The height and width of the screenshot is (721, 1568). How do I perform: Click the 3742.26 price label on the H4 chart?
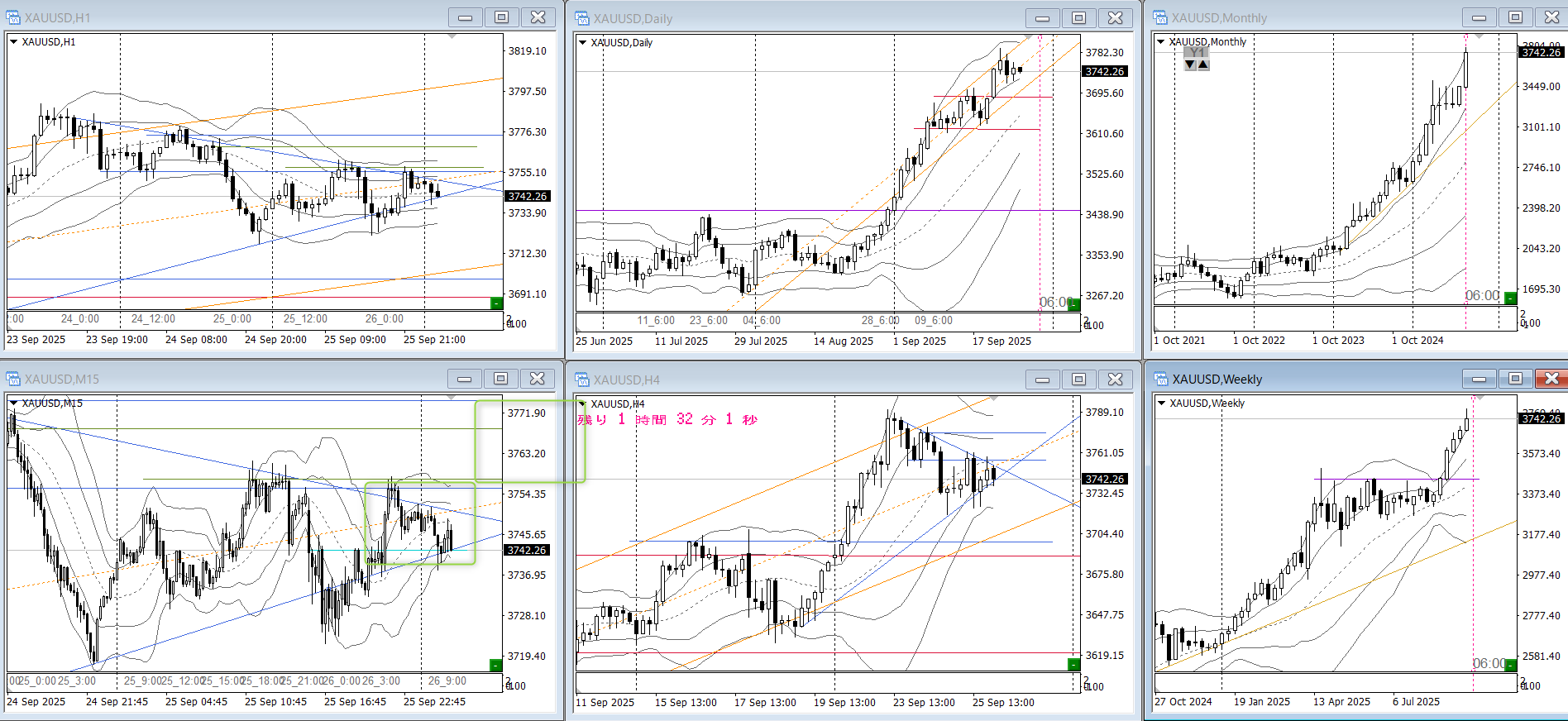(1104, 479)
